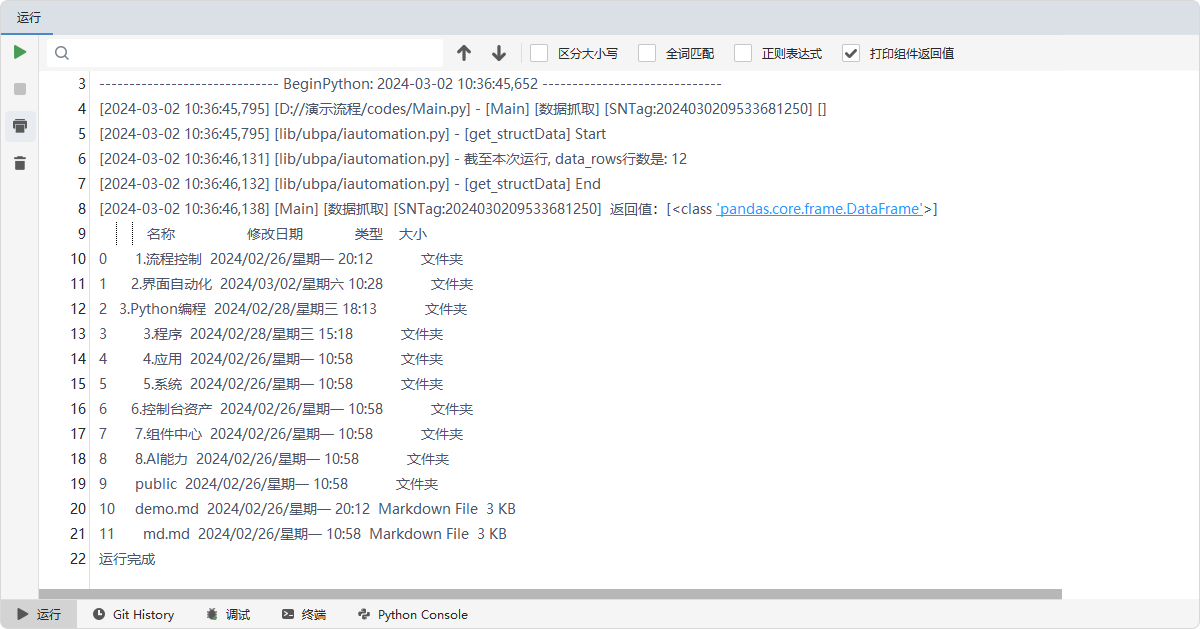Open the 终端 tab
Screen dimensions: 1200x629
304,614
